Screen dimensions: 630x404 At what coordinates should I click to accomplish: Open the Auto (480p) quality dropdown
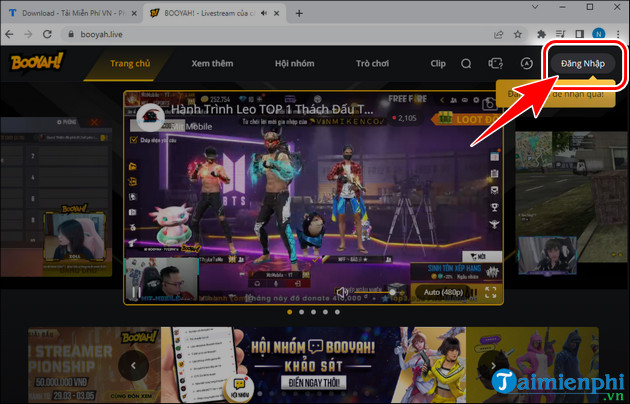coord(443,292)
